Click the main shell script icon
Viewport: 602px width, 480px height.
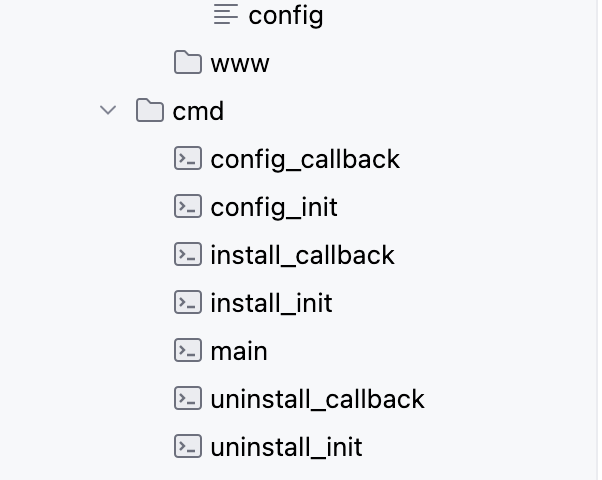188,351
